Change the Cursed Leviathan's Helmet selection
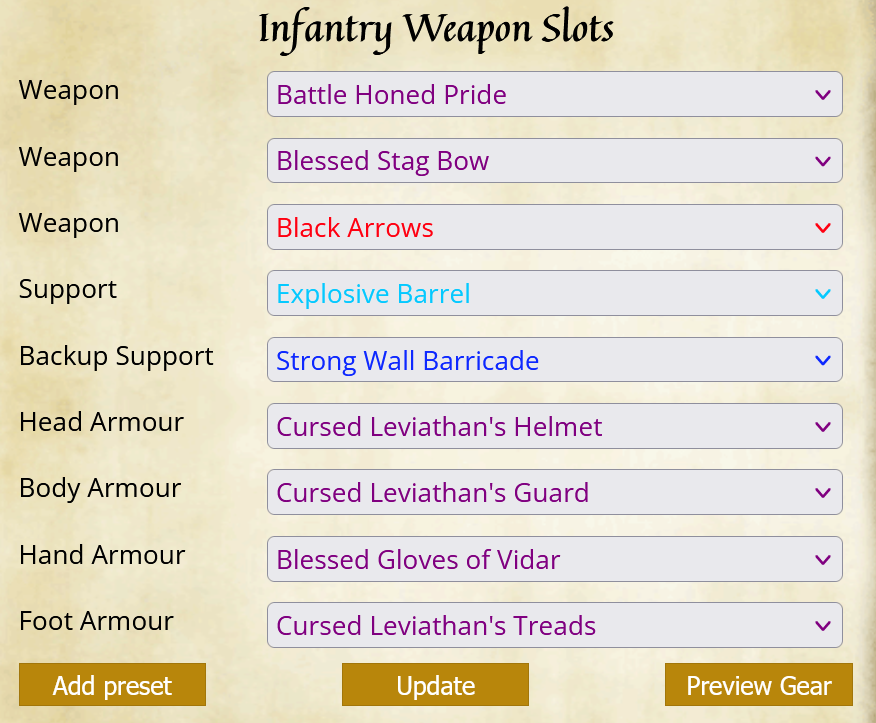 coord(555,426)
